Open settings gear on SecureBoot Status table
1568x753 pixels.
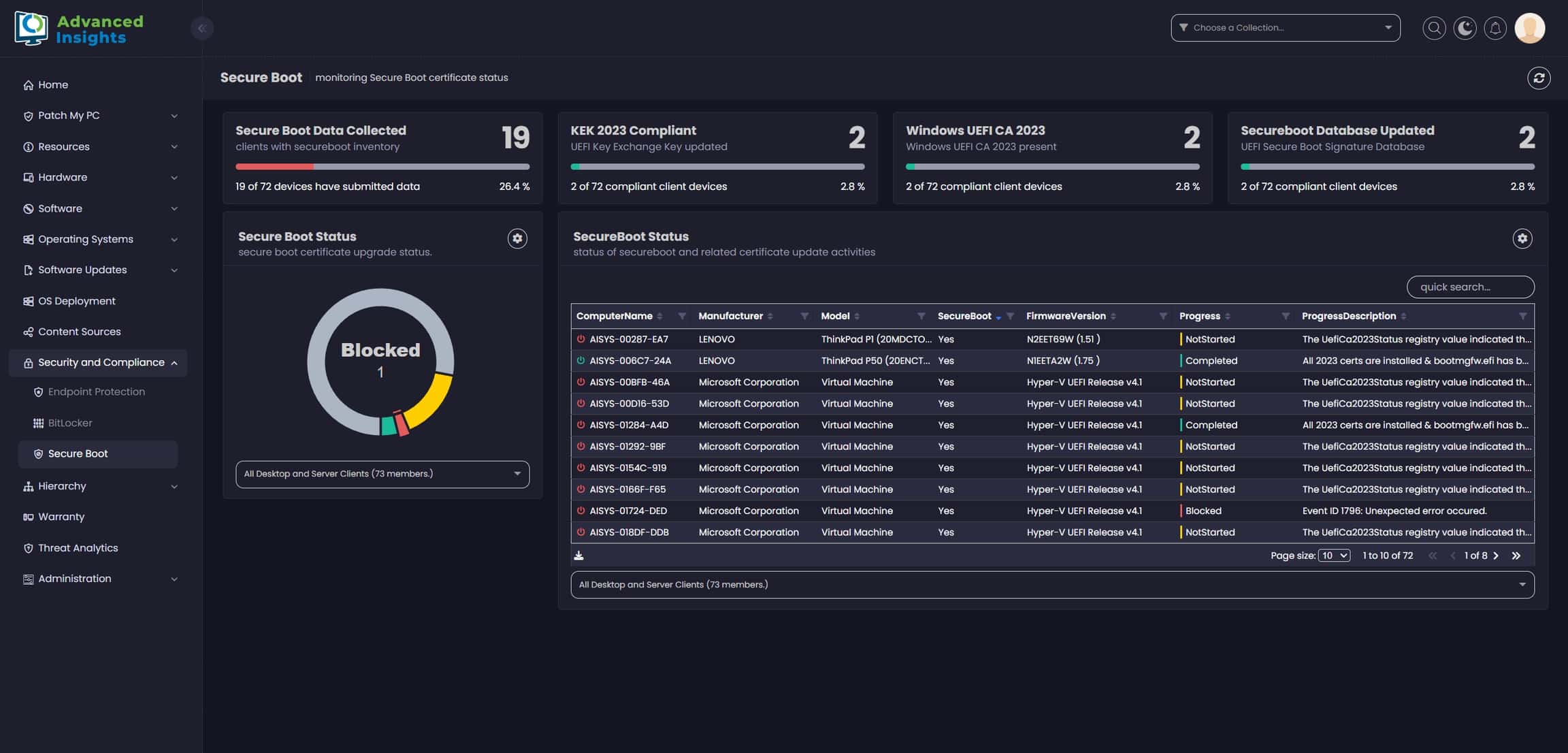[x=1522, y=238]
